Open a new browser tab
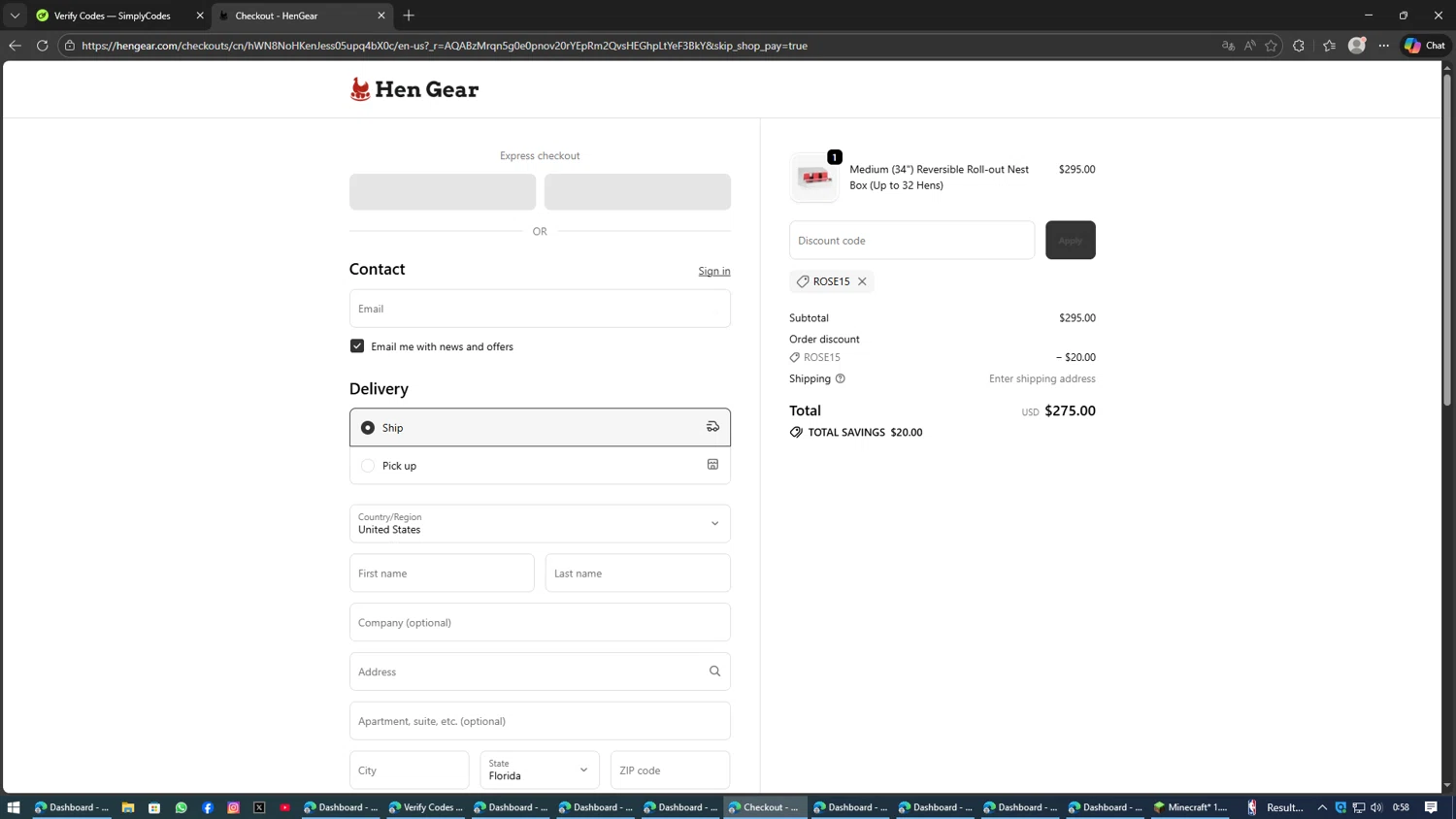 tap(409, 16)
